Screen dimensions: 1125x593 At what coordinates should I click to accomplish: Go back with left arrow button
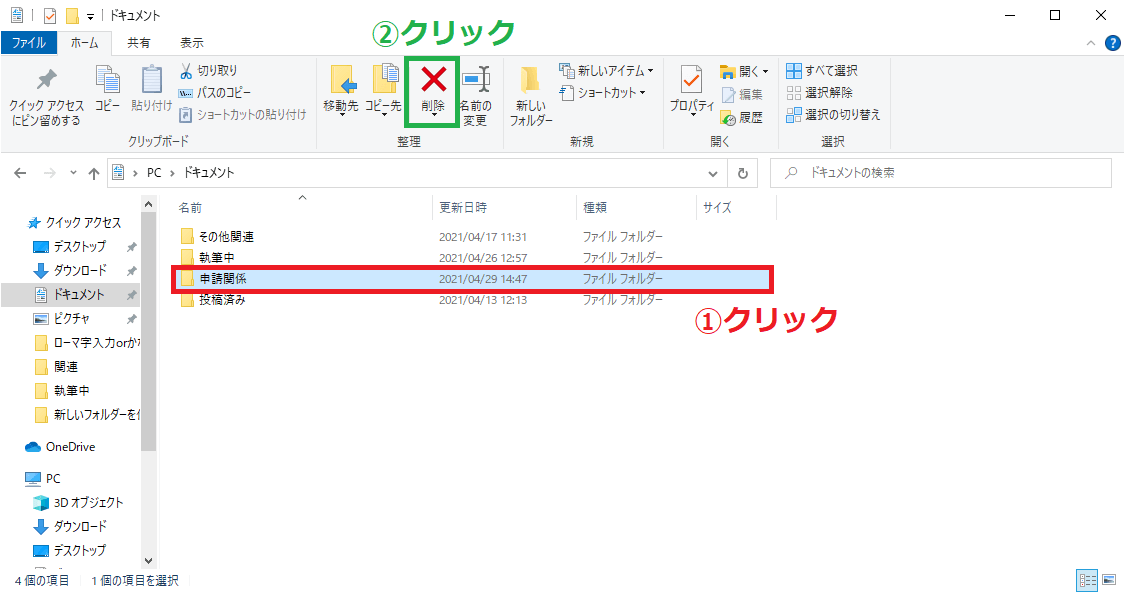tap(20, 173)
